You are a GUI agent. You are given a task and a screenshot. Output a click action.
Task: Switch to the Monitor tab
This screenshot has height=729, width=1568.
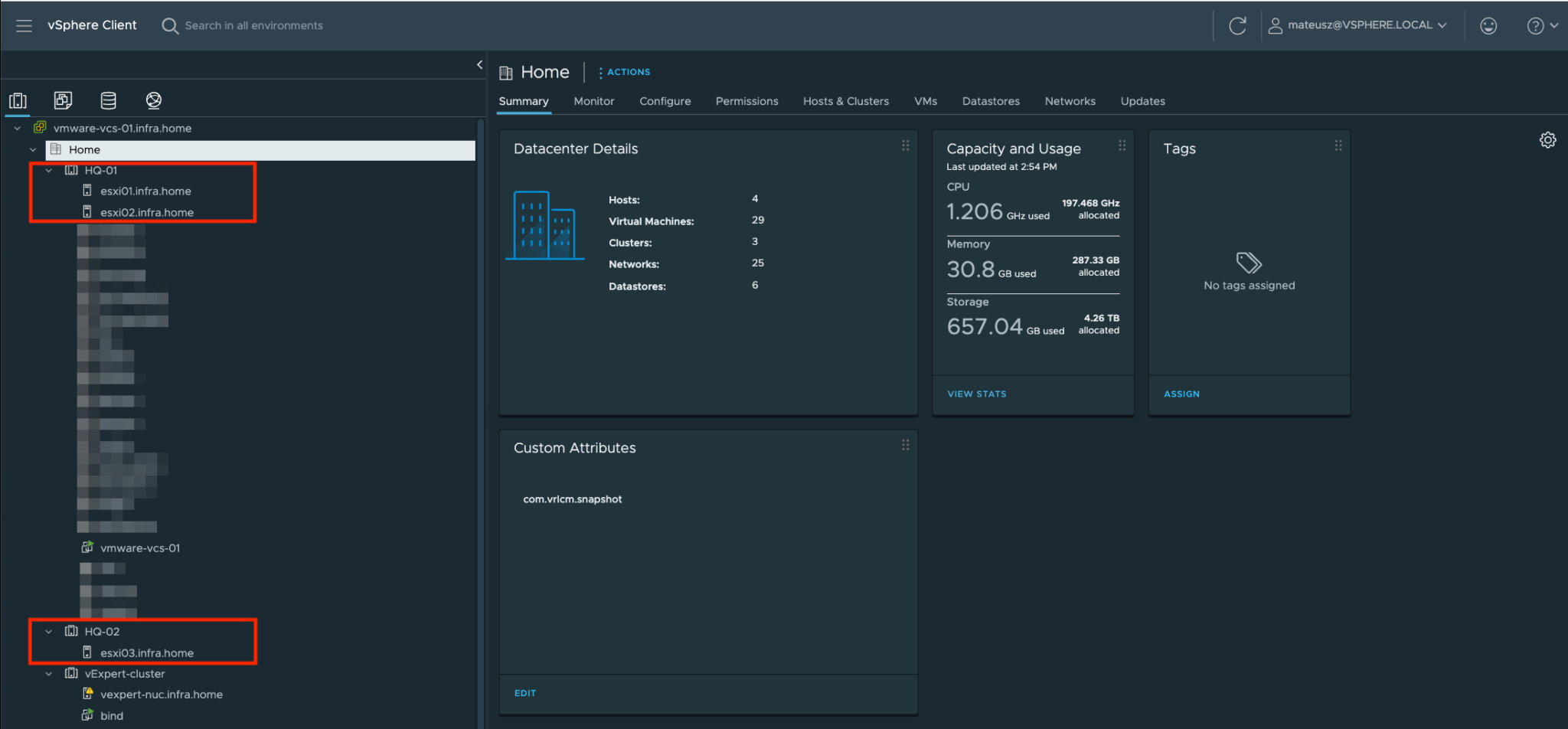593,100
